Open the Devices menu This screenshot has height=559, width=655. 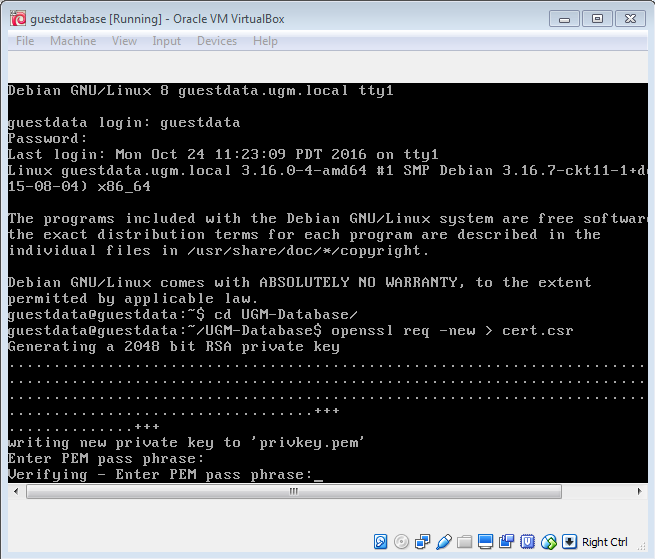[217, 41]
